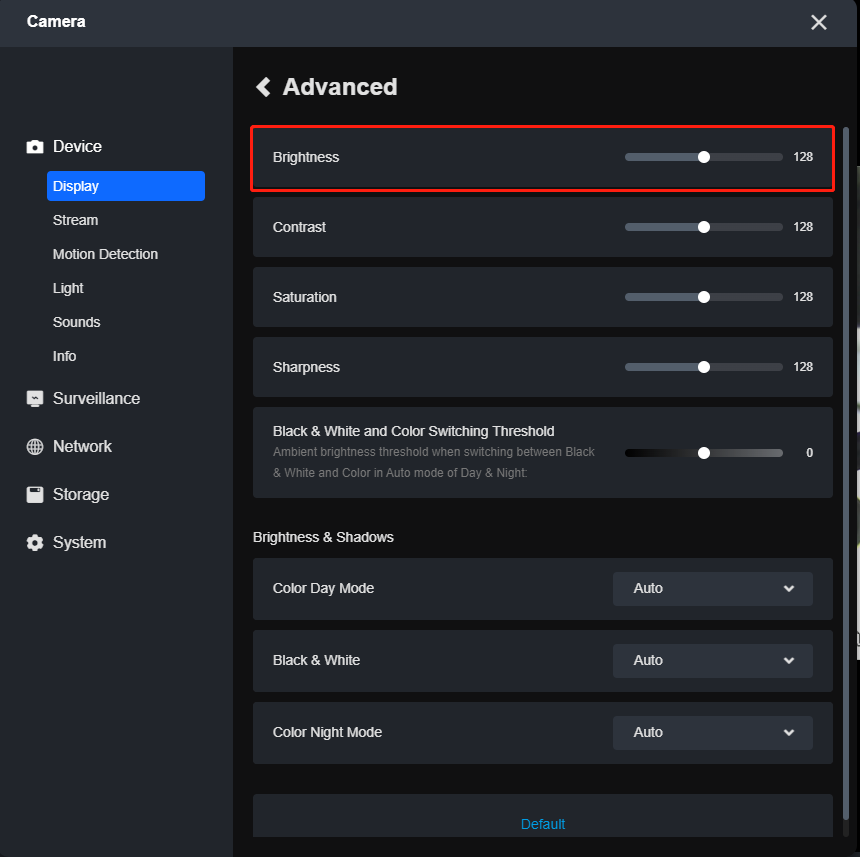The height and width of the screenshot is (857, 860).
Task: Open the Color Day Mode dropdown
Action: coord(712,589)
